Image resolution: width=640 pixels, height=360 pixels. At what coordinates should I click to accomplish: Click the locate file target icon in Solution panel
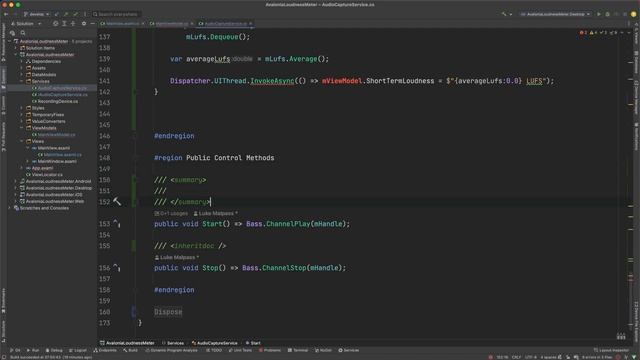tap(56, 24)
